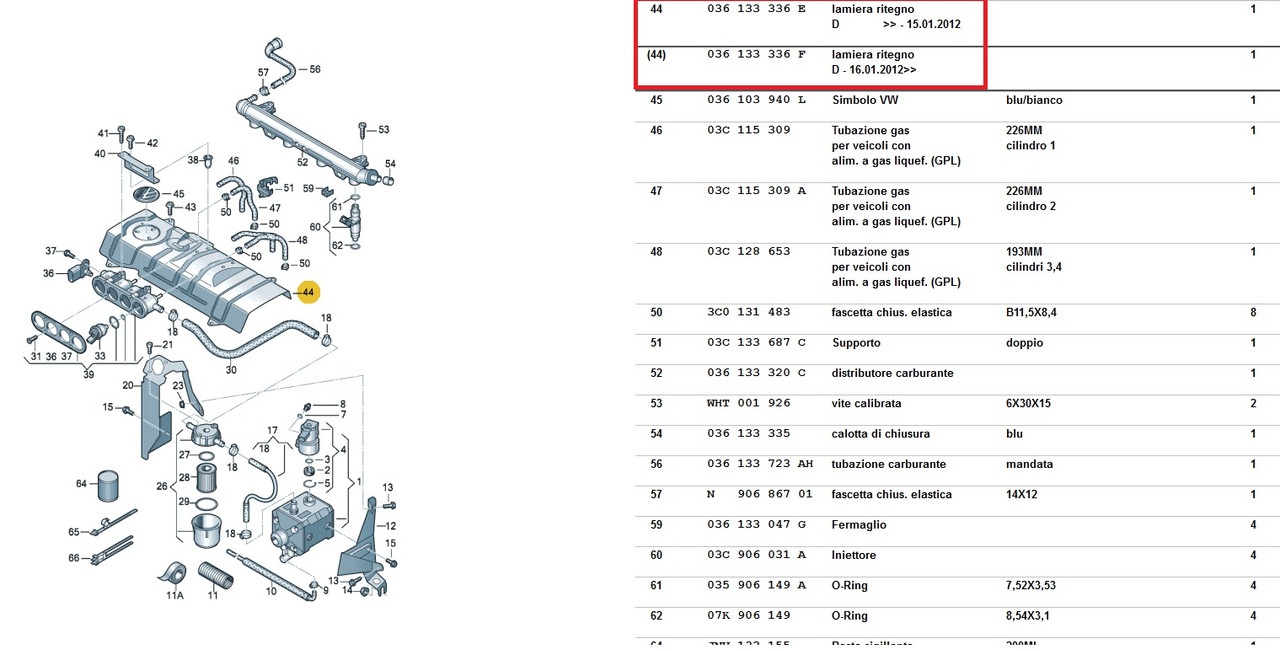1280x651 pixels.
Task: Click the '14X12' dimension text
Action: click(1021, 495)
